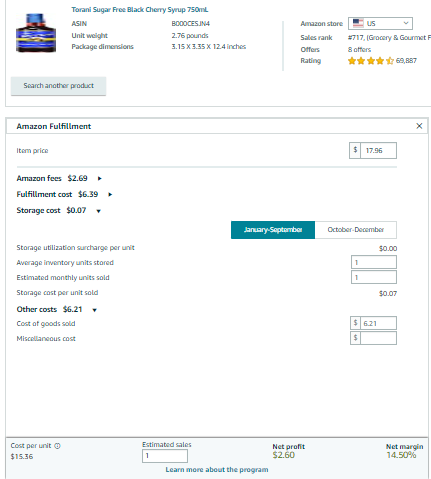Image resolution: width=431 pixels, height=479 pixels.
Task: Close the Amazon Fulfillment panel
Action: click(x=419, y=126)
